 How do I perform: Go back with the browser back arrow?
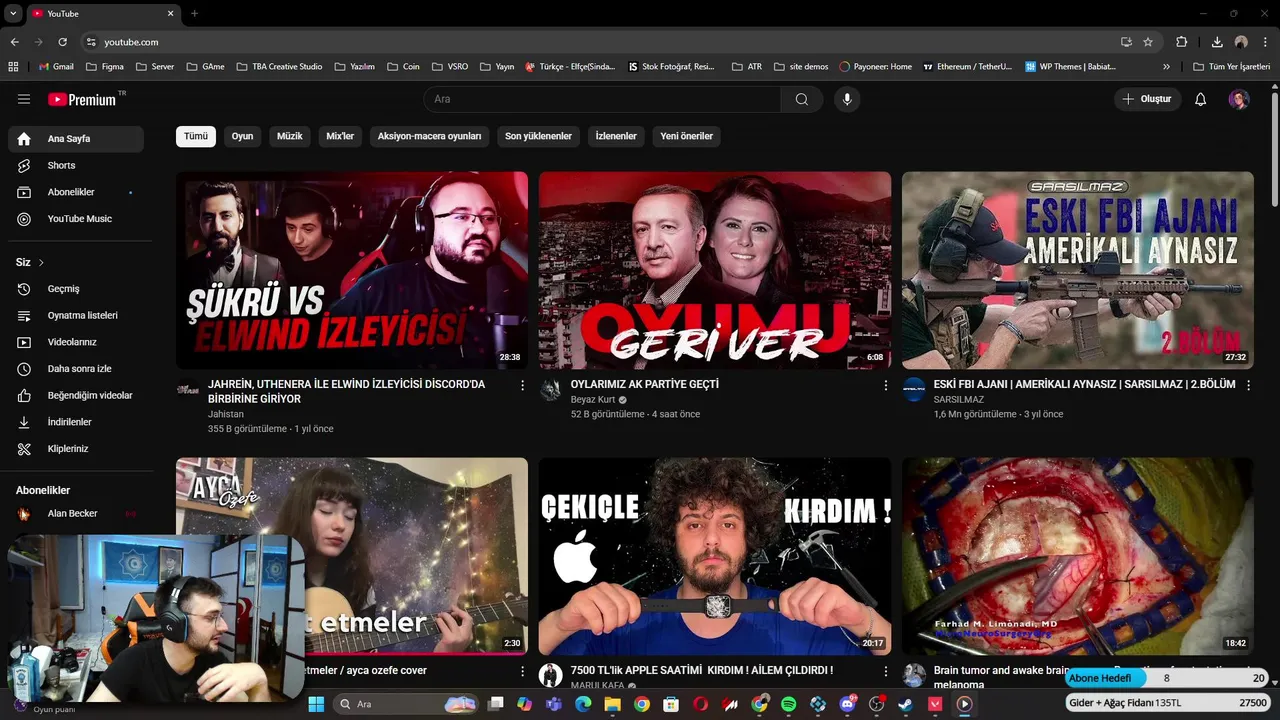tap(14, 42)
